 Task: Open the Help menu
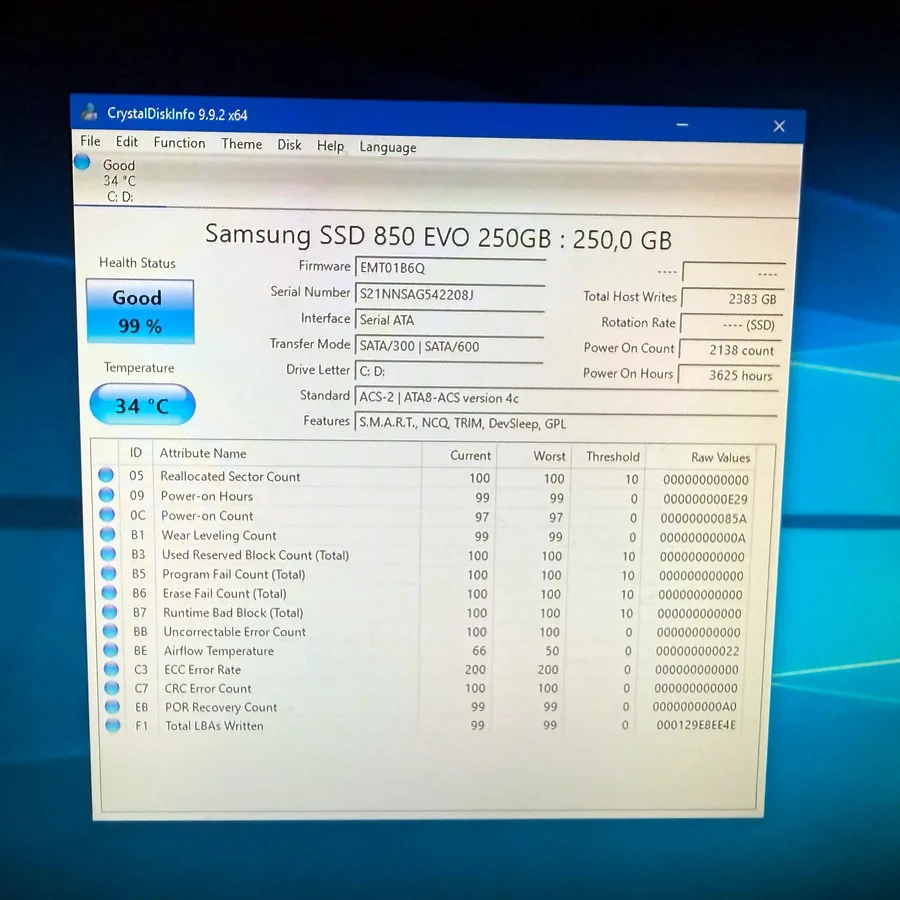coord(330,146)
